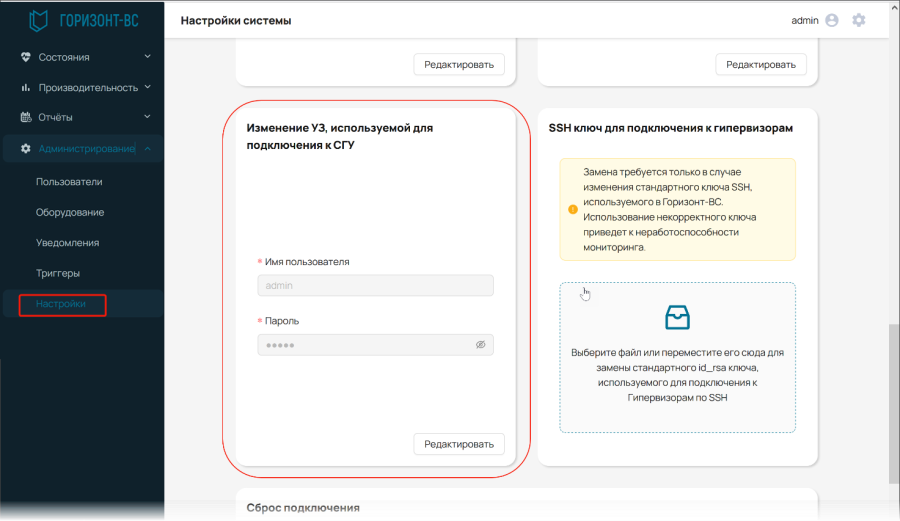Open the Триггеры menu item
The height and width of the screenshot is (521, 900).
(58, 273)
